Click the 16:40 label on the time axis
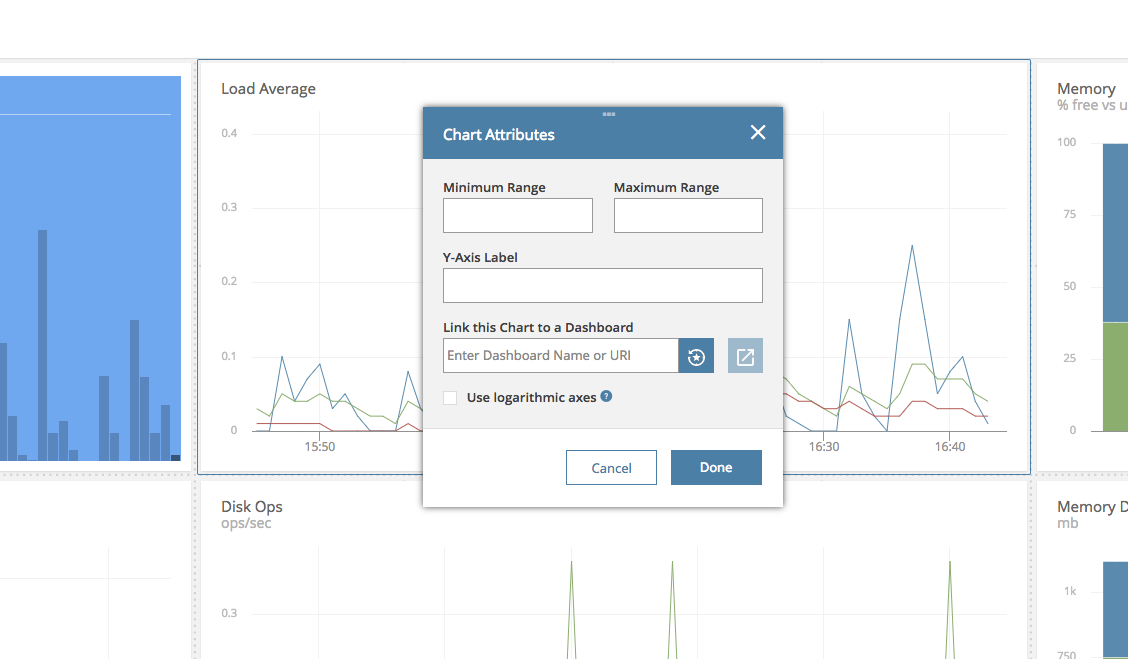 tap(950, 447)
